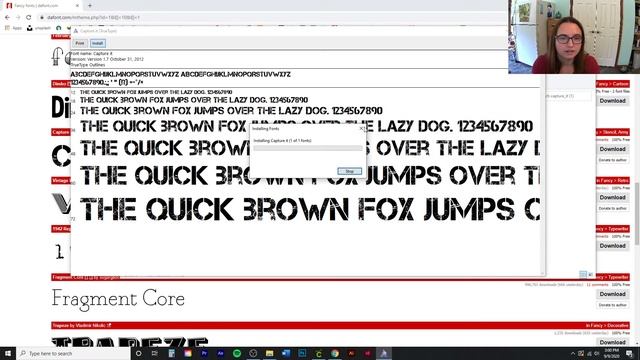Click the Type here to search box

point(73,353)
